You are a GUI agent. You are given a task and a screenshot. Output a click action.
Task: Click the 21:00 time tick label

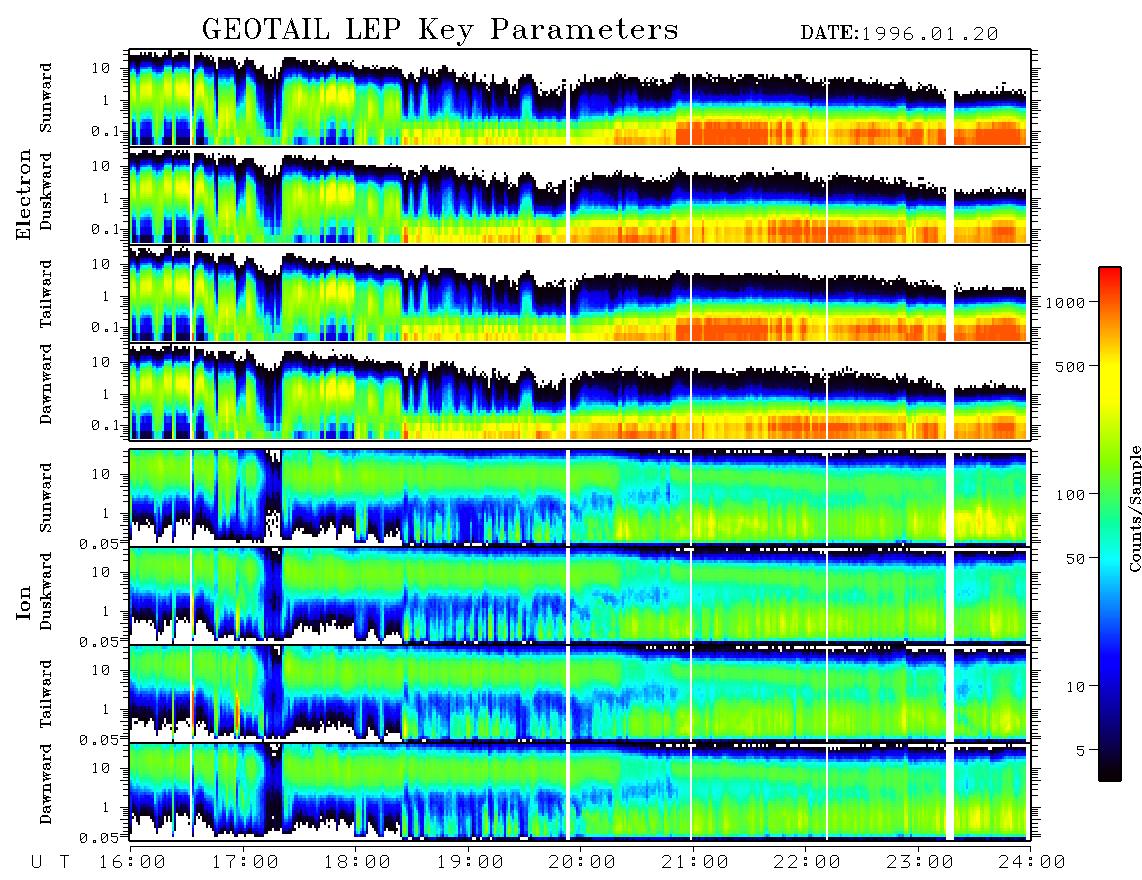tap(695, 863)
